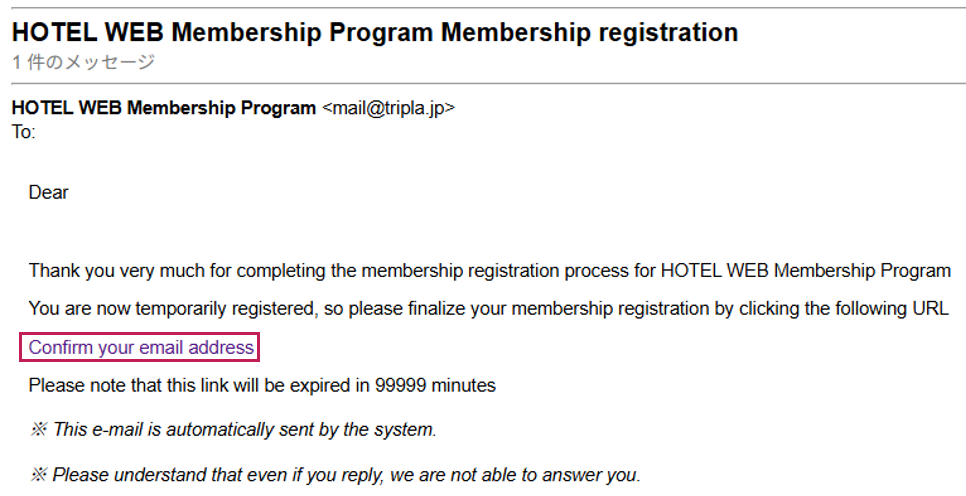Screen dimensions: 966x496
Task: Click the word minutes in expiry notice
Action: (x=464, y=385)
